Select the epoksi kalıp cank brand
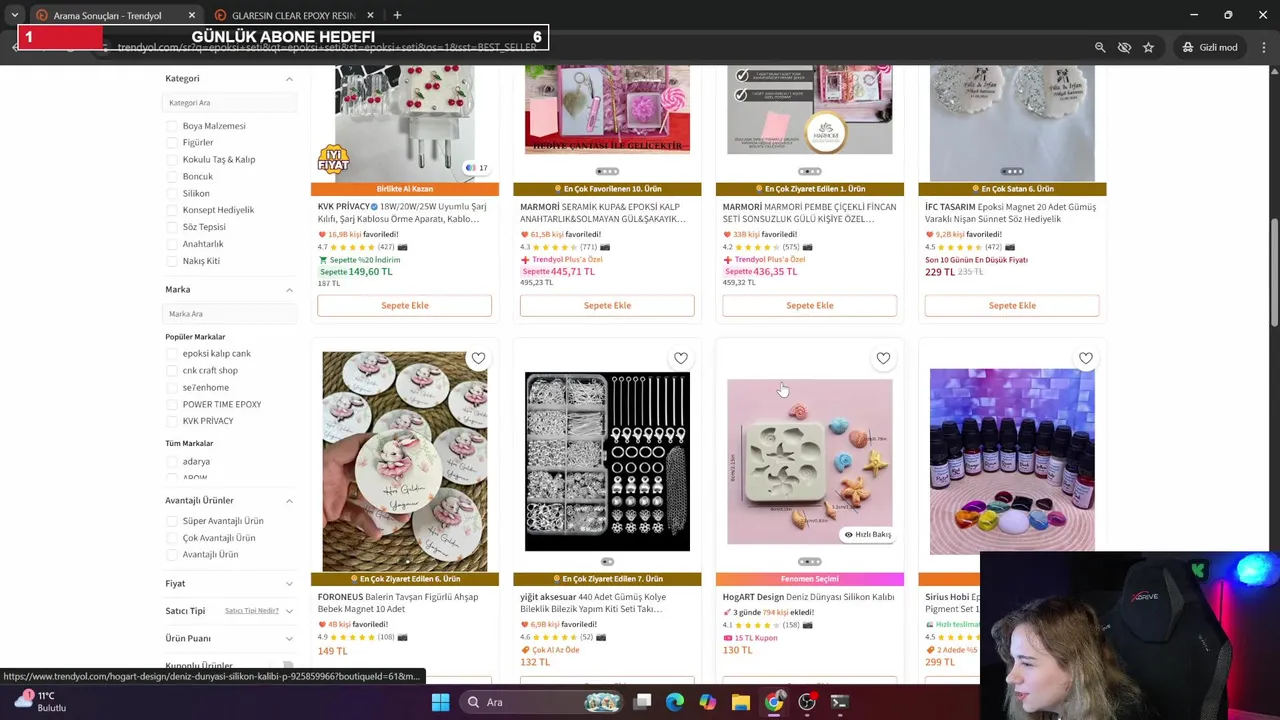1280x720 pixels. pyautogui.click(x=172, y=354)
